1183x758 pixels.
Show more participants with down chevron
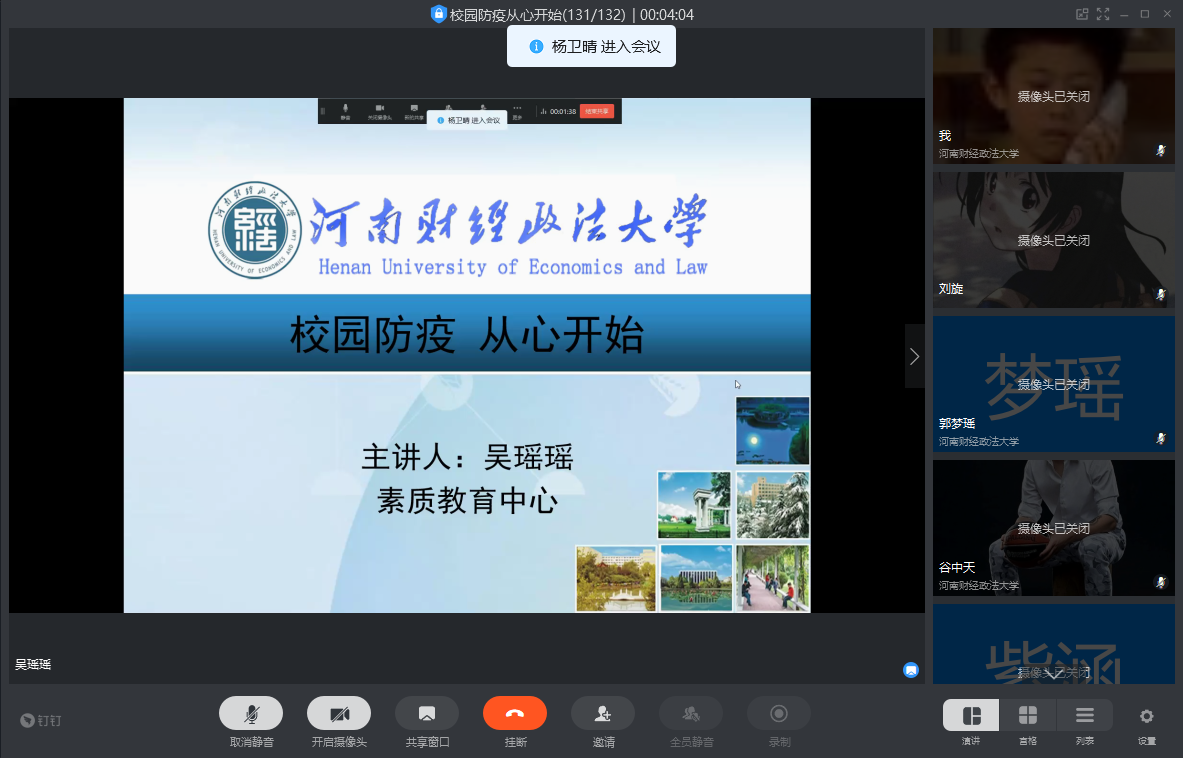tap(1052, 674)
